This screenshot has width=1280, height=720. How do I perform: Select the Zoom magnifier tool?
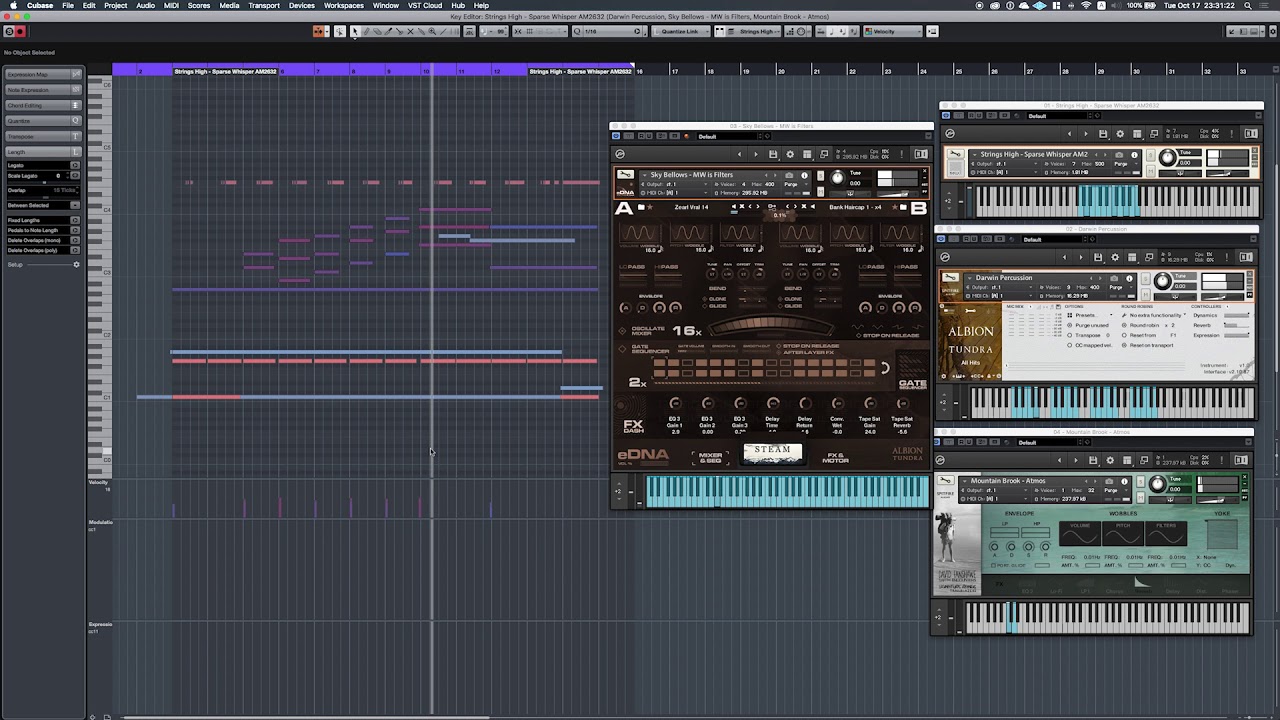pyautogui.click(x=432, y=31)
